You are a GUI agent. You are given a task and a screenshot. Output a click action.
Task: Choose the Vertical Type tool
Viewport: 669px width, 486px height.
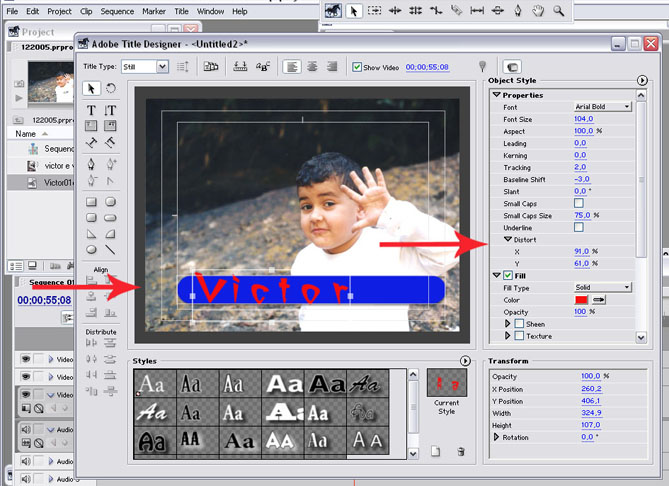pyautogui.click(x=110, y=110)
